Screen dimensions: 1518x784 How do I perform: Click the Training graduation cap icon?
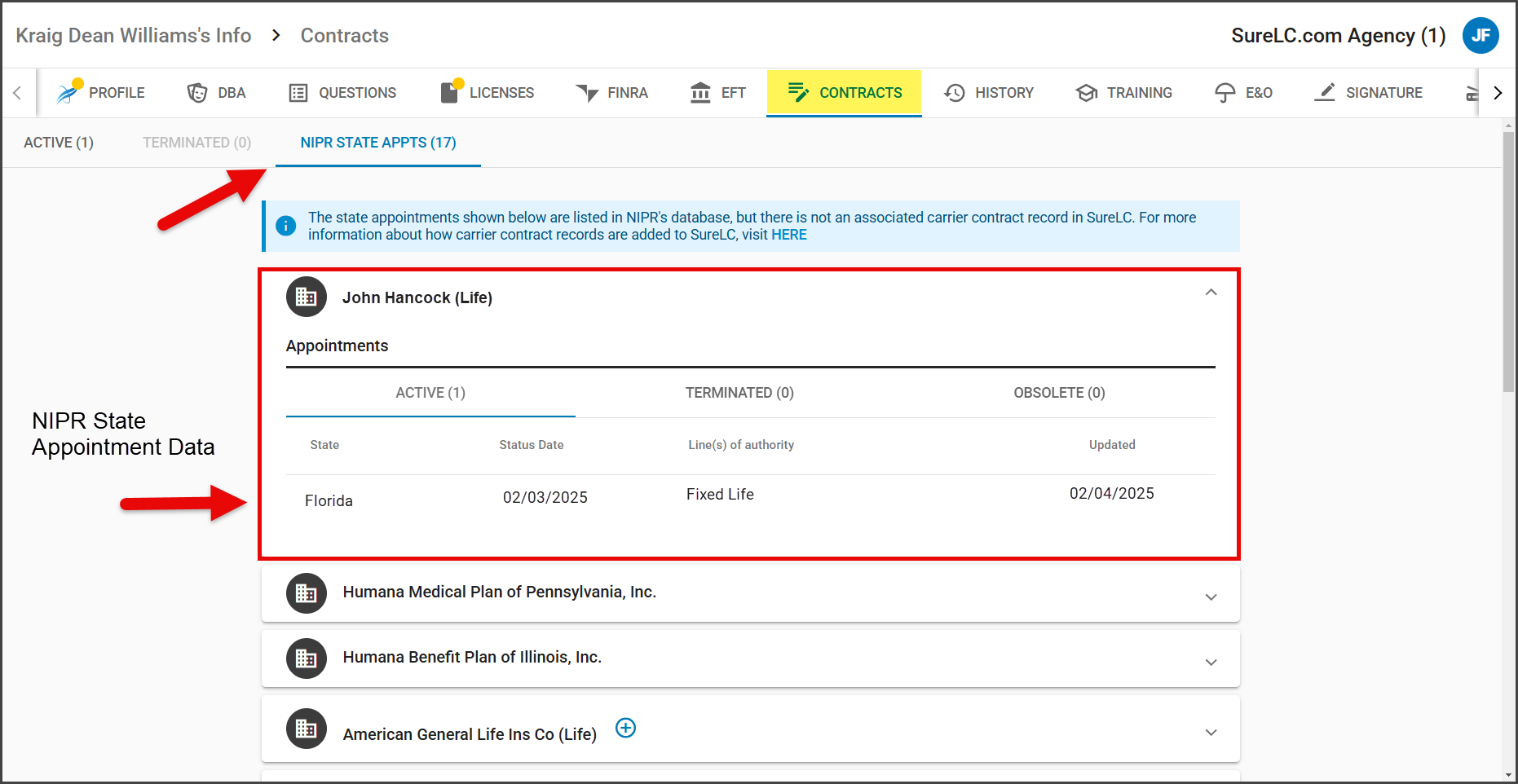click(x=1086, y=93)
